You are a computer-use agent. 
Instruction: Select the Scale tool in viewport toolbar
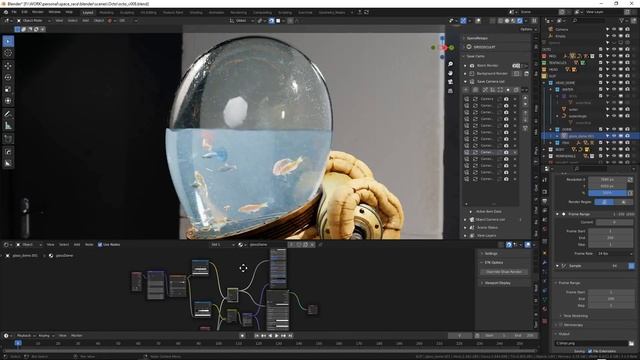[x=8, y=89]
